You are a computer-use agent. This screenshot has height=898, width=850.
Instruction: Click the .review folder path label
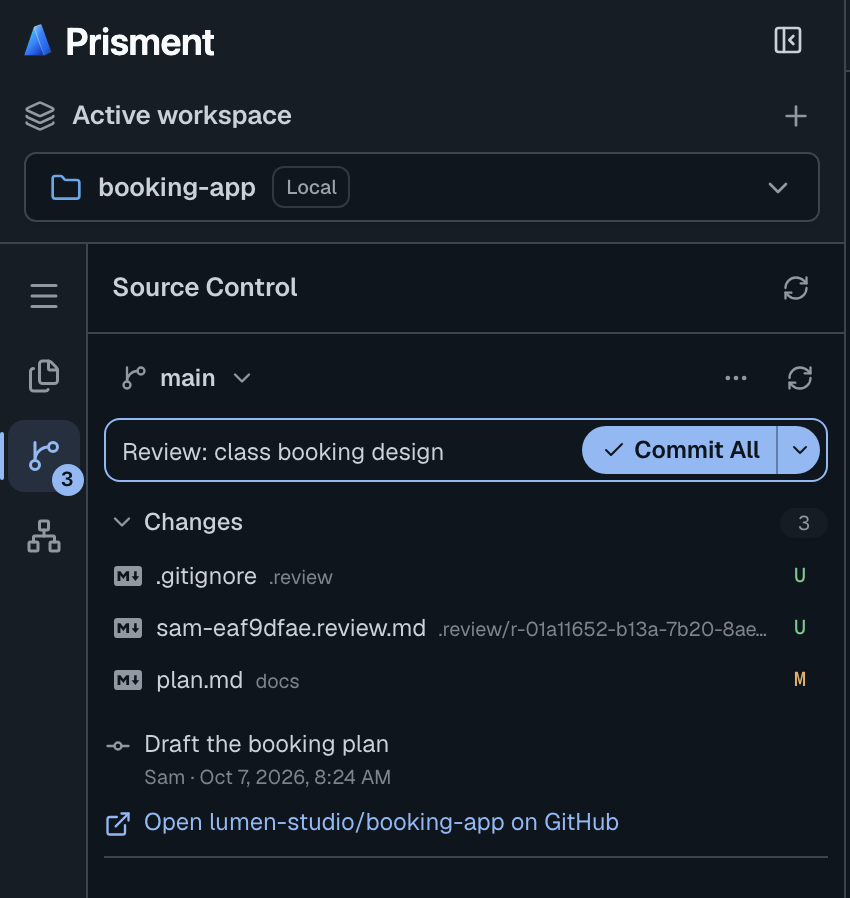[301, 577]
